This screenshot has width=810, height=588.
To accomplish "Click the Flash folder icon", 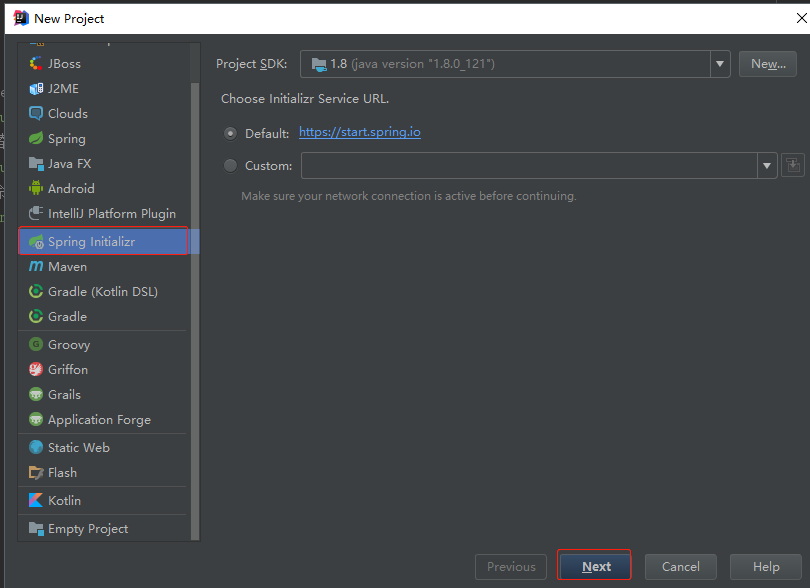I will (36, 472).
